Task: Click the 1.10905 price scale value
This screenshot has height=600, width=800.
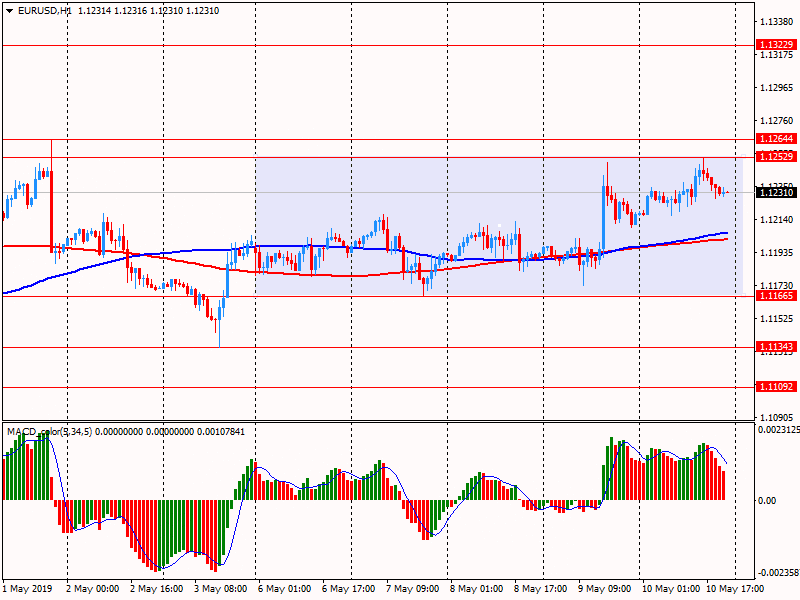Action: pyautogui.click(x=776, y=417)
